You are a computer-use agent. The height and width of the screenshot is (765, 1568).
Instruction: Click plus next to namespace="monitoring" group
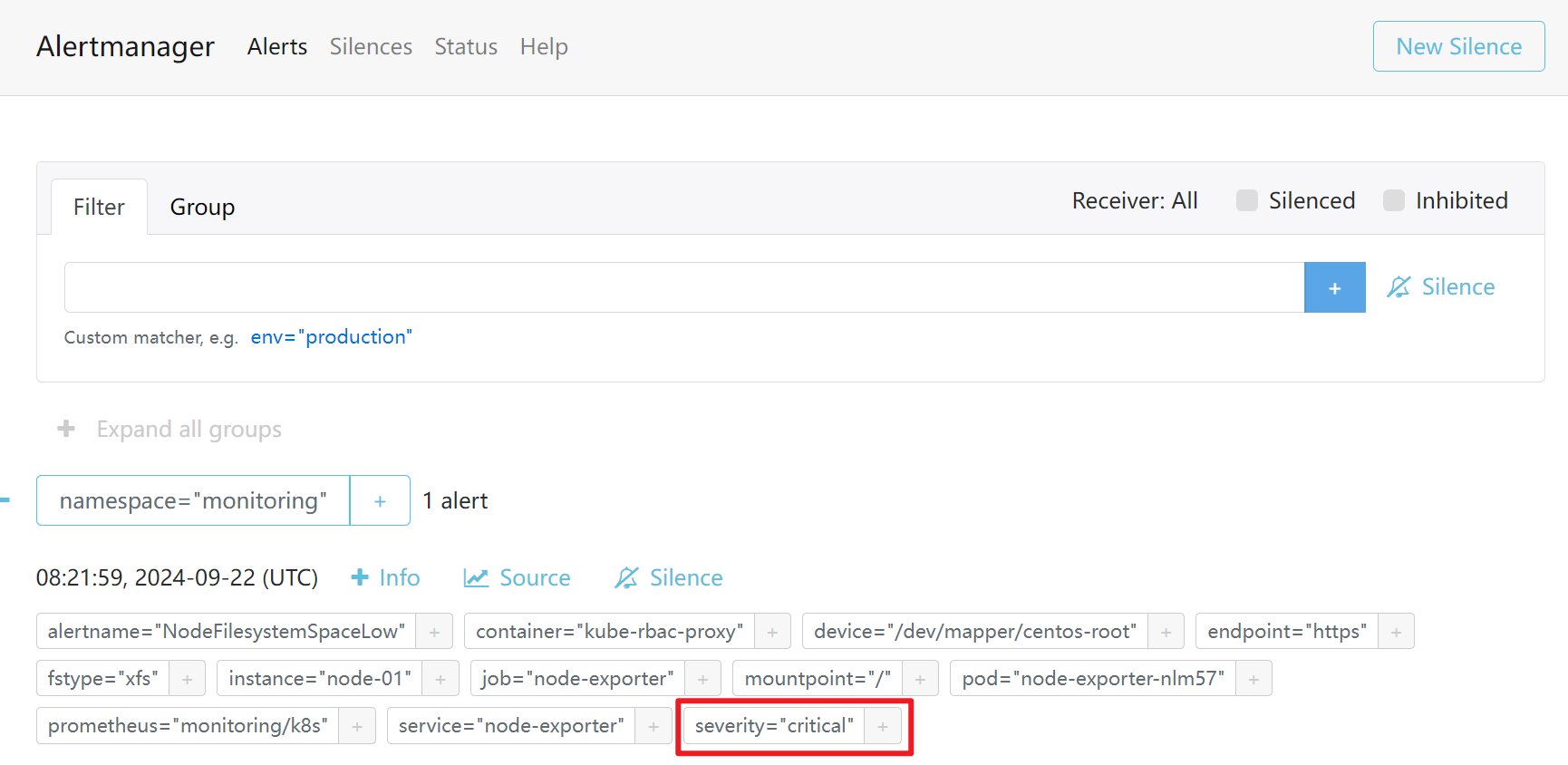(x=380, y=500)
